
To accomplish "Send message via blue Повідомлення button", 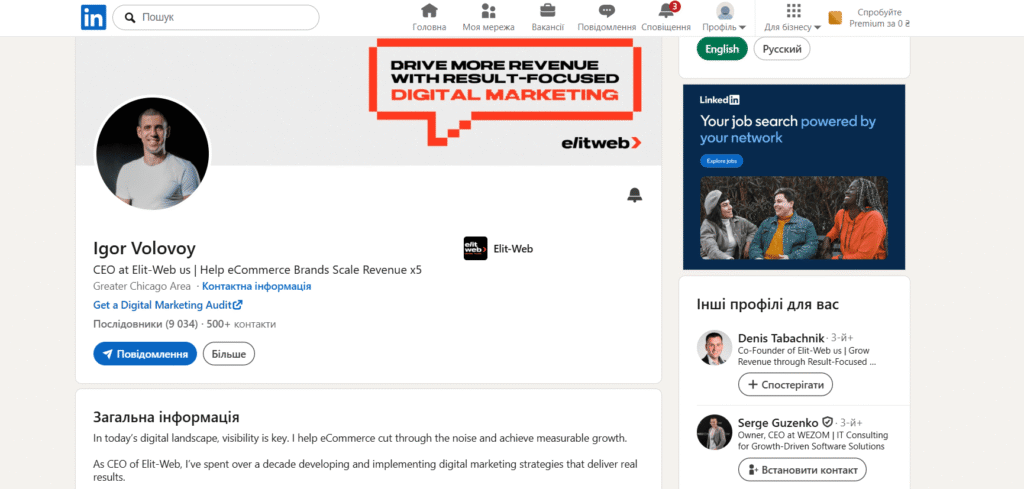I will point(145,354).
